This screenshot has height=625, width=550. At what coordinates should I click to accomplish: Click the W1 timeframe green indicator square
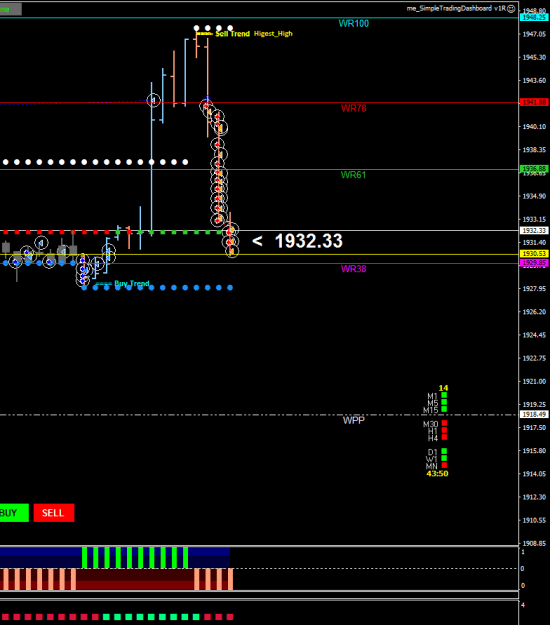pos(444,458)
